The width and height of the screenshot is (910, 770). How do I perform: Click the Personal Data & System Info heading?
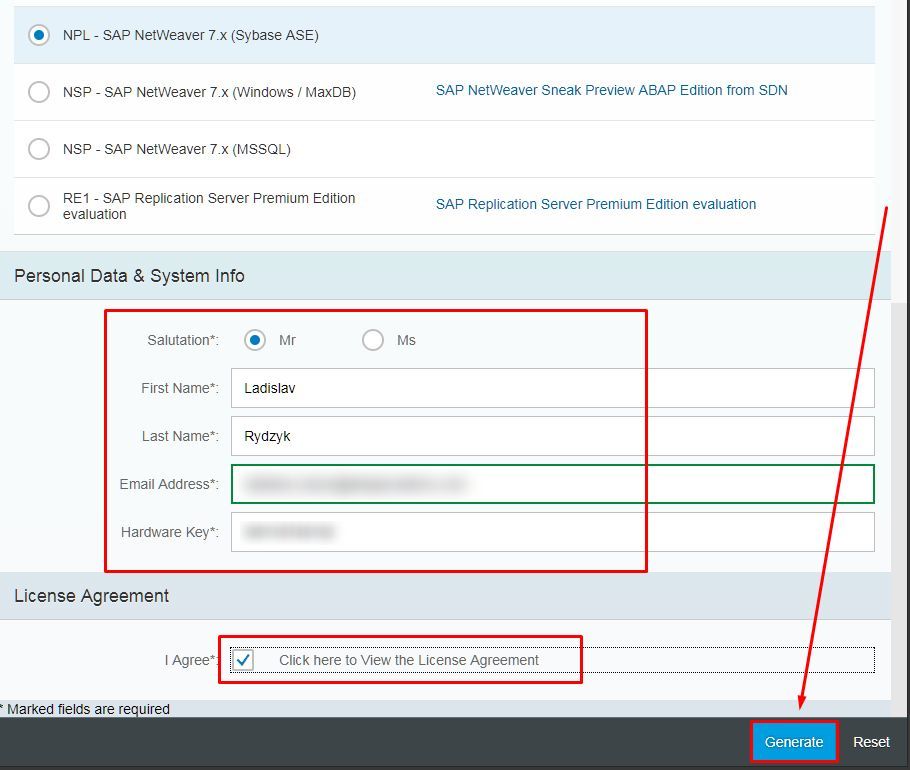tap(129, 276)
